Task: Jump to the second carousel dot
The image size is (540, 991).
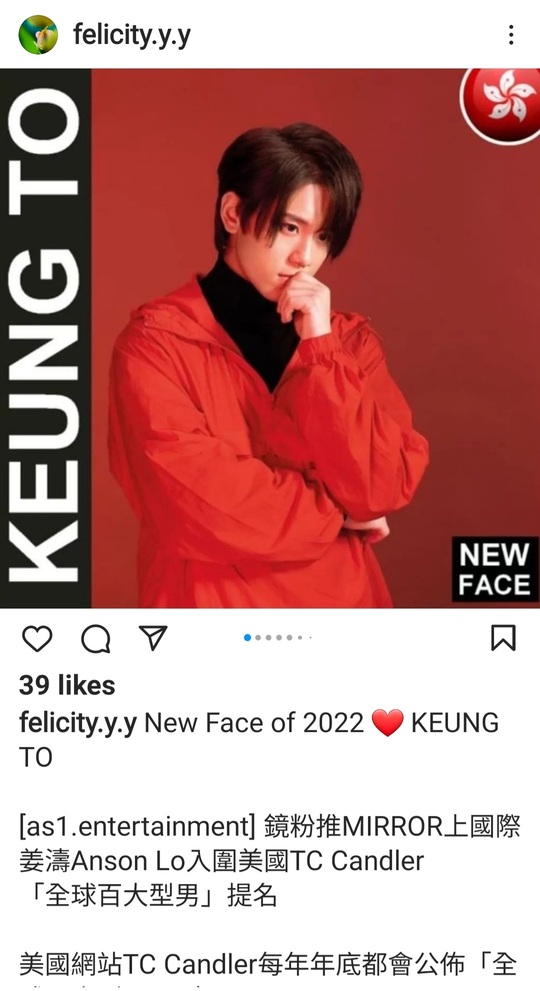Action: (x=258, y=638)
